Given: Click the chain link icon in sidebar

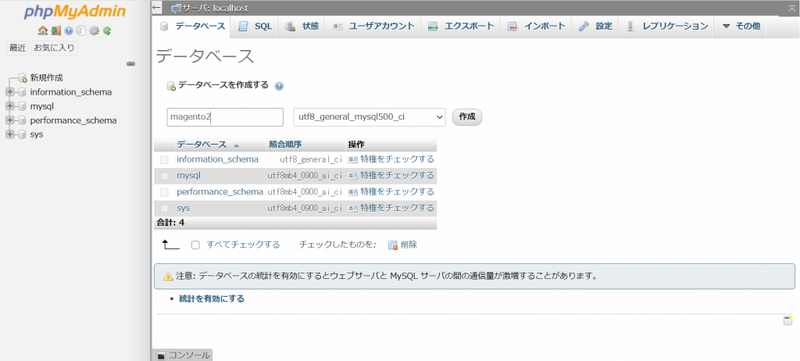Looking at the screenshot, I should 131,64.
